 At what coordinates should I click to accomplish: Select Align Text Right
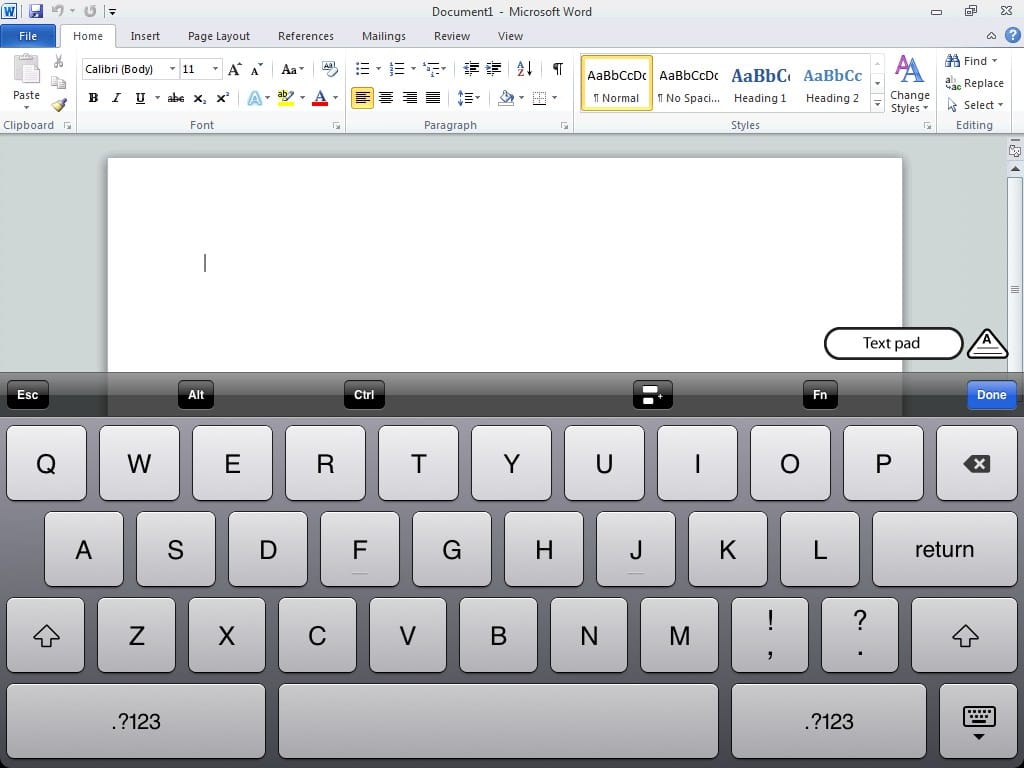pyautogui.click(x=409, y=98)
